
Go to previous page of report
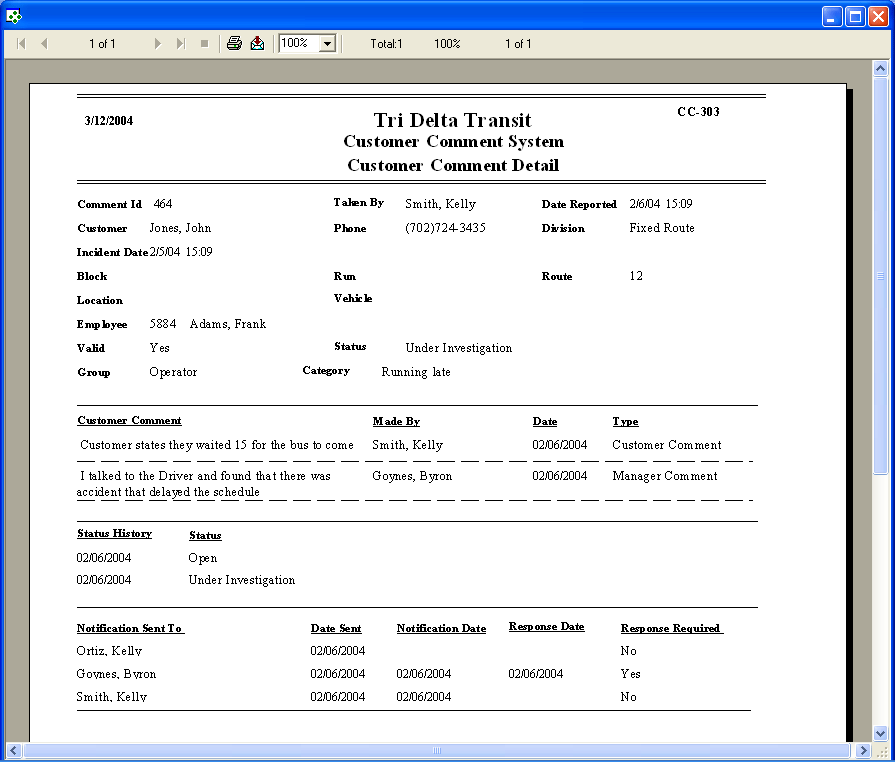[44, 44]
